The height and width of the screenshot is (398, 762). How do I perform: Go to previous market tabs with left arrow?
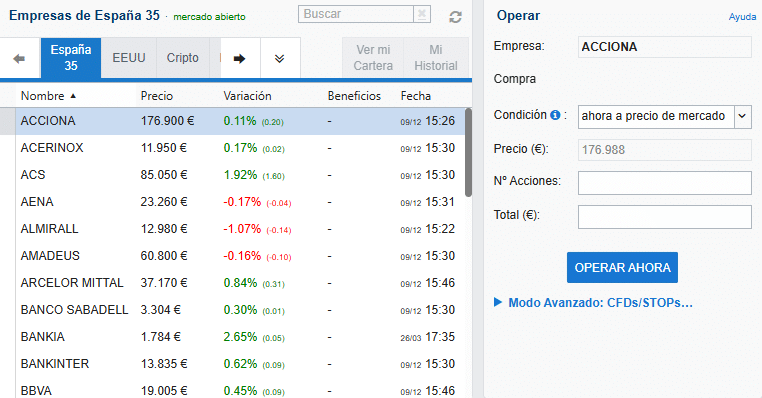coord(19,59)
